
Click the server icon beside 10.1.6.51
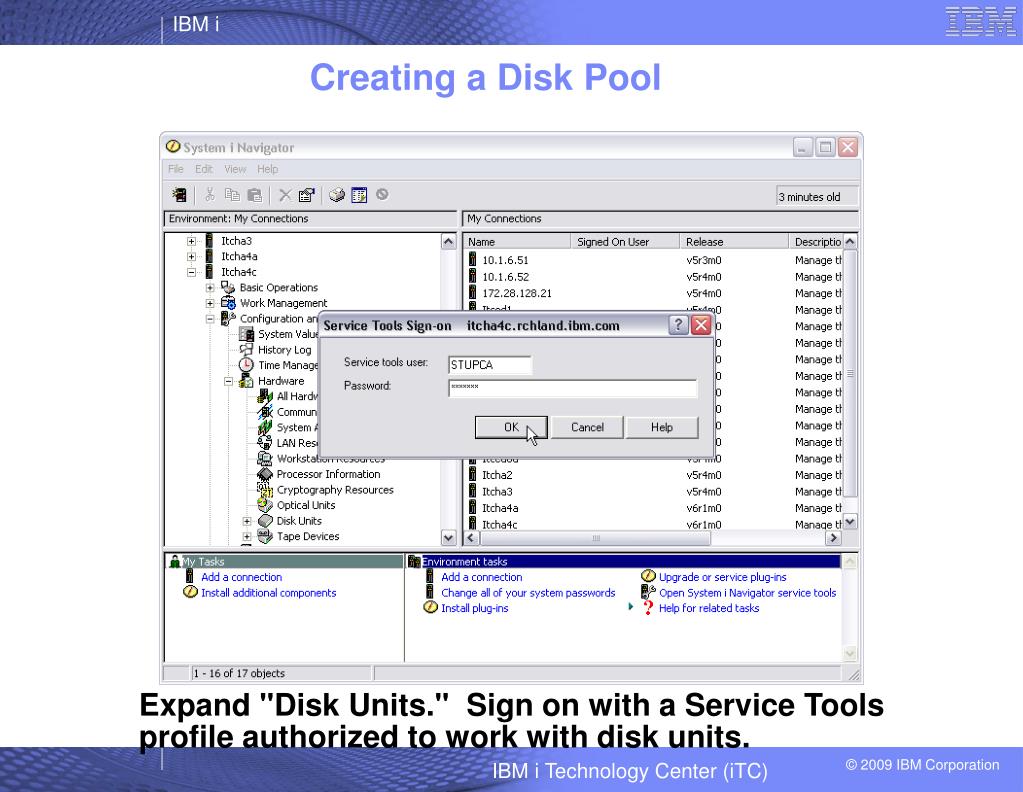click(x=473, y=260)
